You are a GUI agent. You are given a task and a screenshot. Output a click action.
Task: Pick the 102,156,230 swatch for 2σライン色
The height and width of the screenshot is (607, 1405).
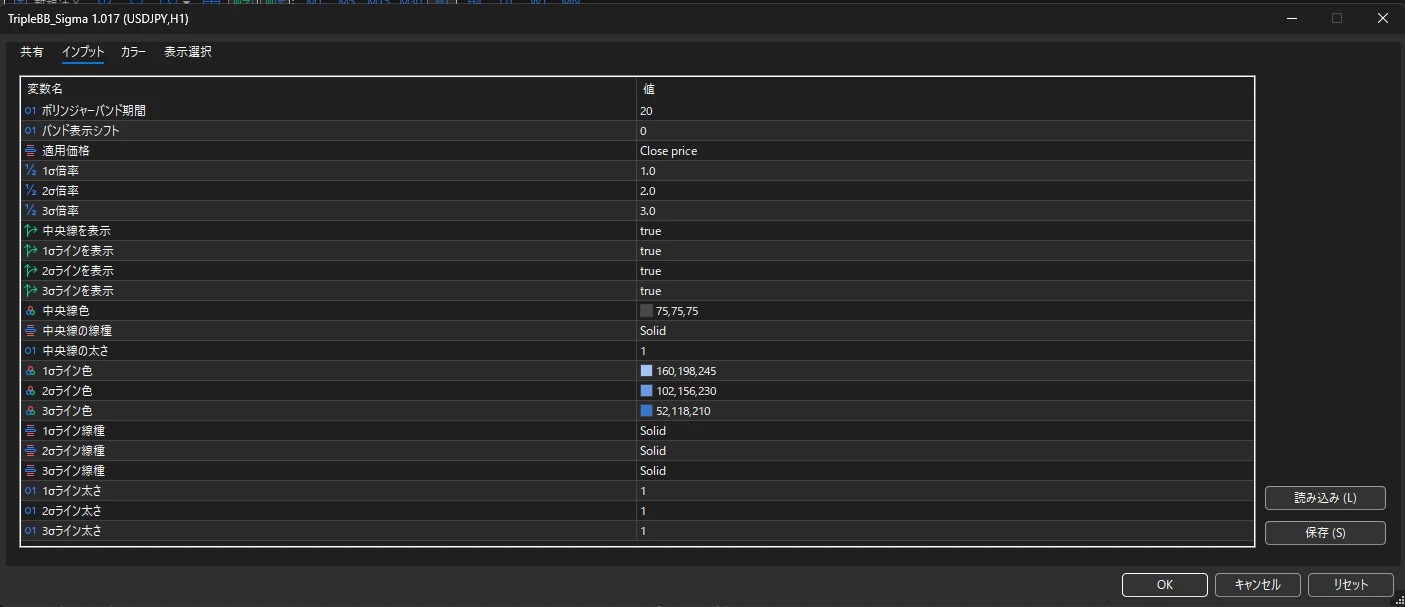pyautogui.click(x=646, y=391)
